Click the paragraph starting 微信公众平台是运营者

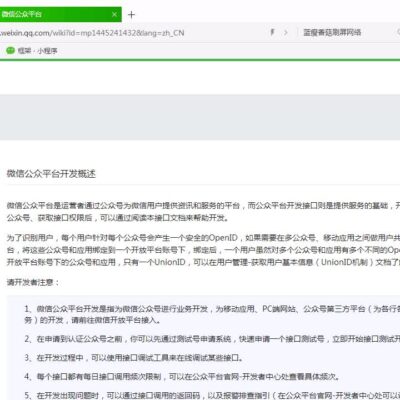[x=203, y=212]
